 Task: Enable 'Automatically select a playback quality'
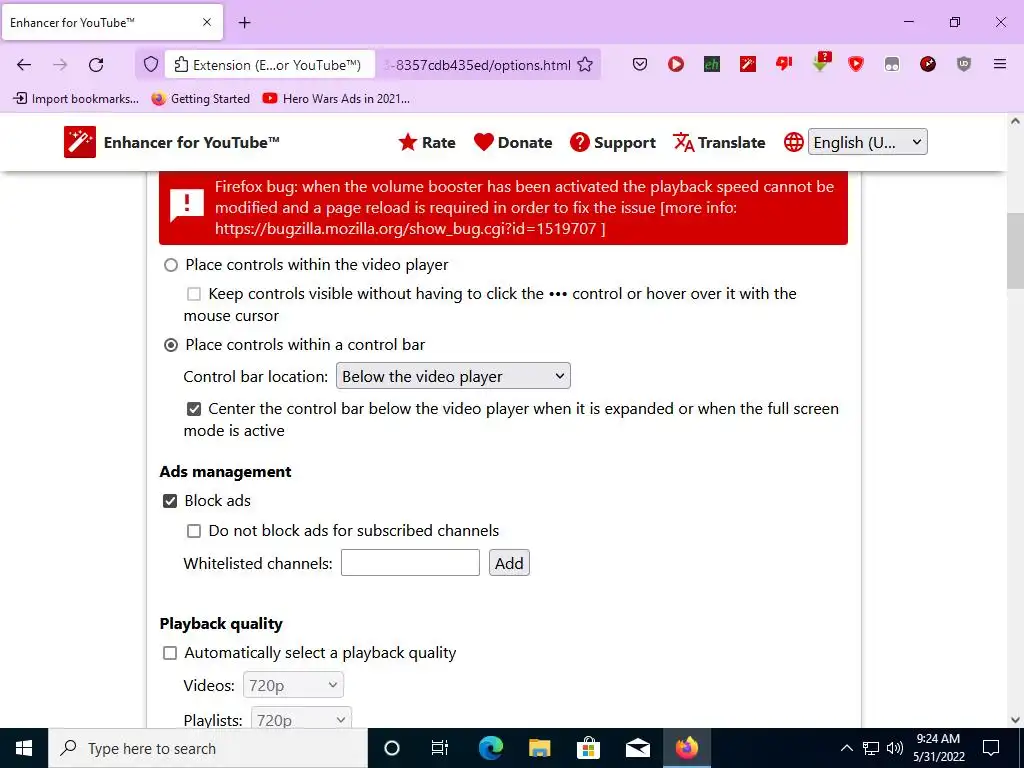(170, 653)
